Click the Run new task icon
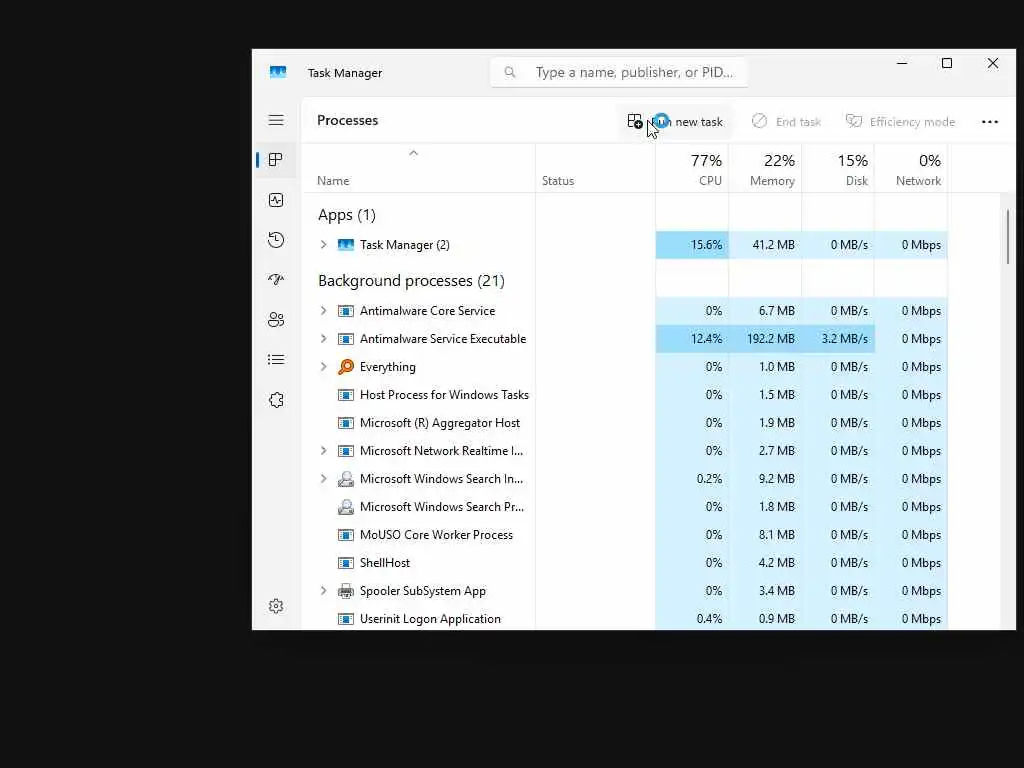 pos(635,121)
